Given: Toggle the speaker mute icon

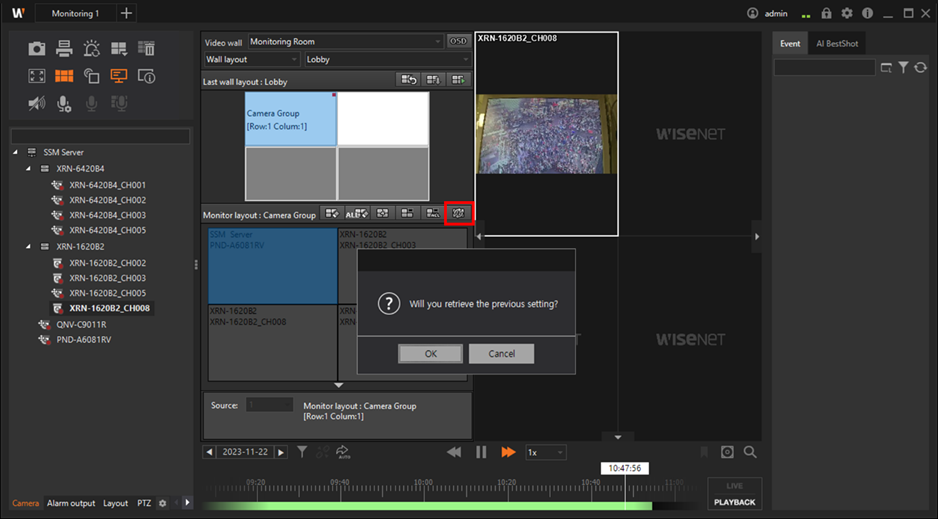Looking at the screenshot, I should pyautogui.click(x=37, y=103).
